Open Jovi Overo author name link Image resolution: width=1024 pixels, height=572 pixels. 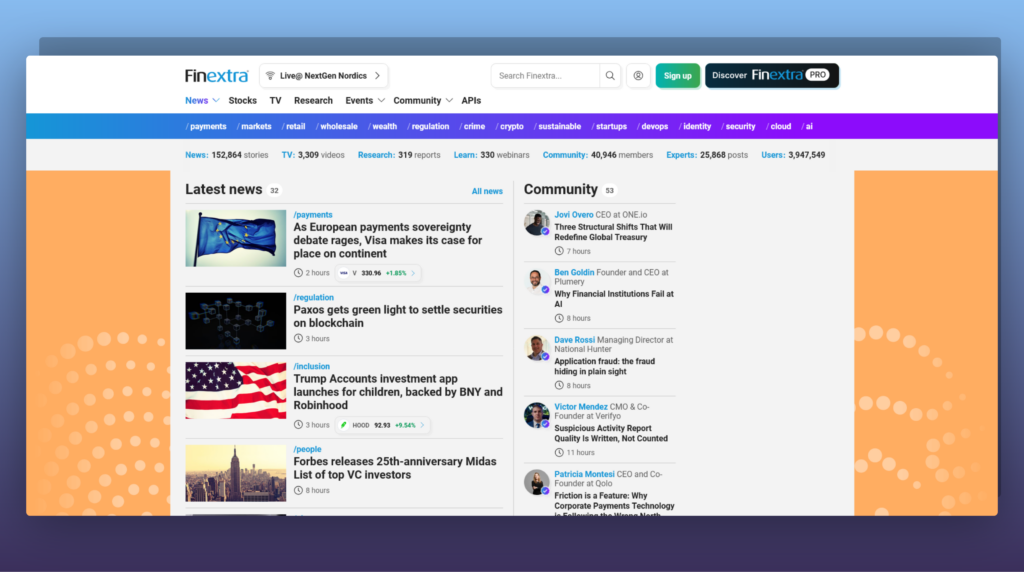tap(573, 215)
